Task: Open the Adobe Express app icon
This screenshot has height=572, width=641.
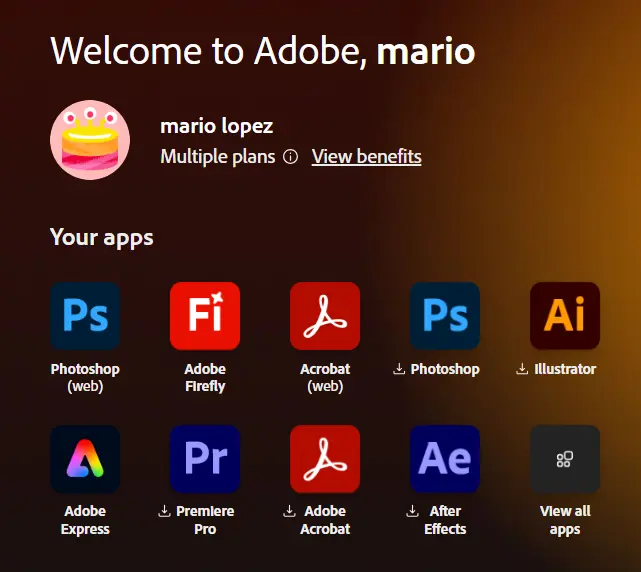Action: point(85,459)
